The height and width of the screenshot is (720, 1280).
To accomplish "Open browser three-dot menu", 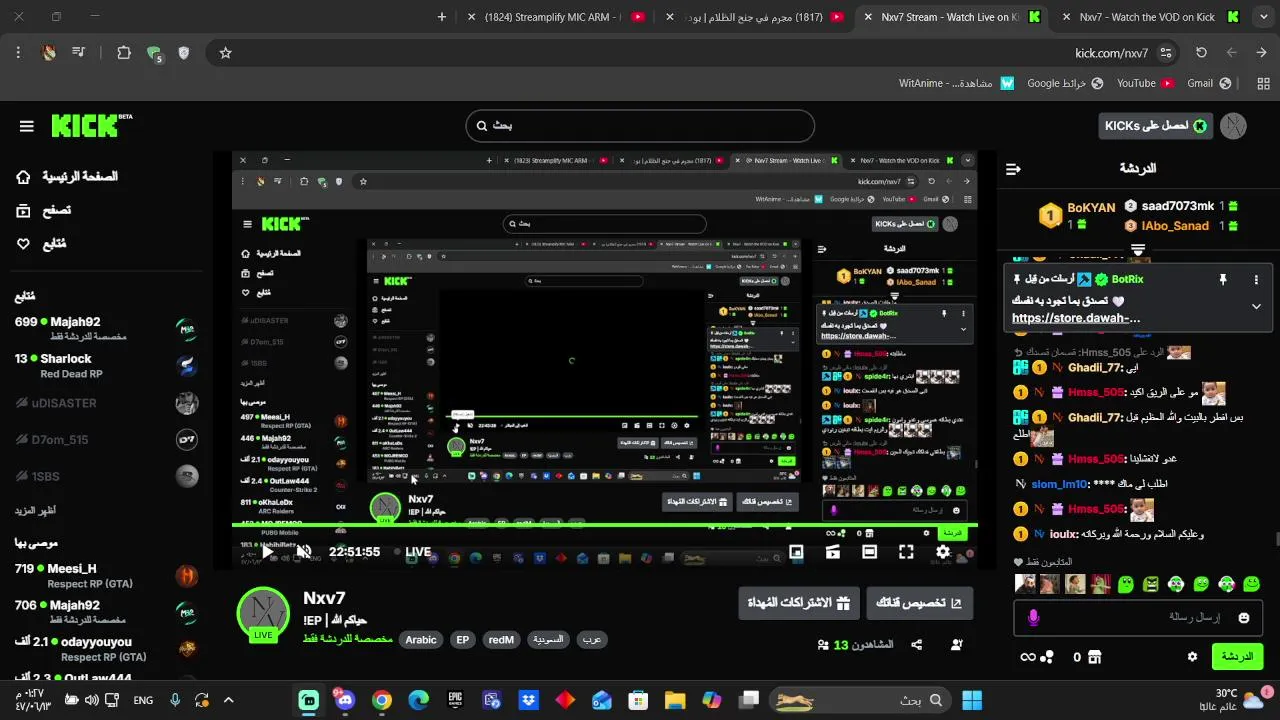I will tap(18, 53).
